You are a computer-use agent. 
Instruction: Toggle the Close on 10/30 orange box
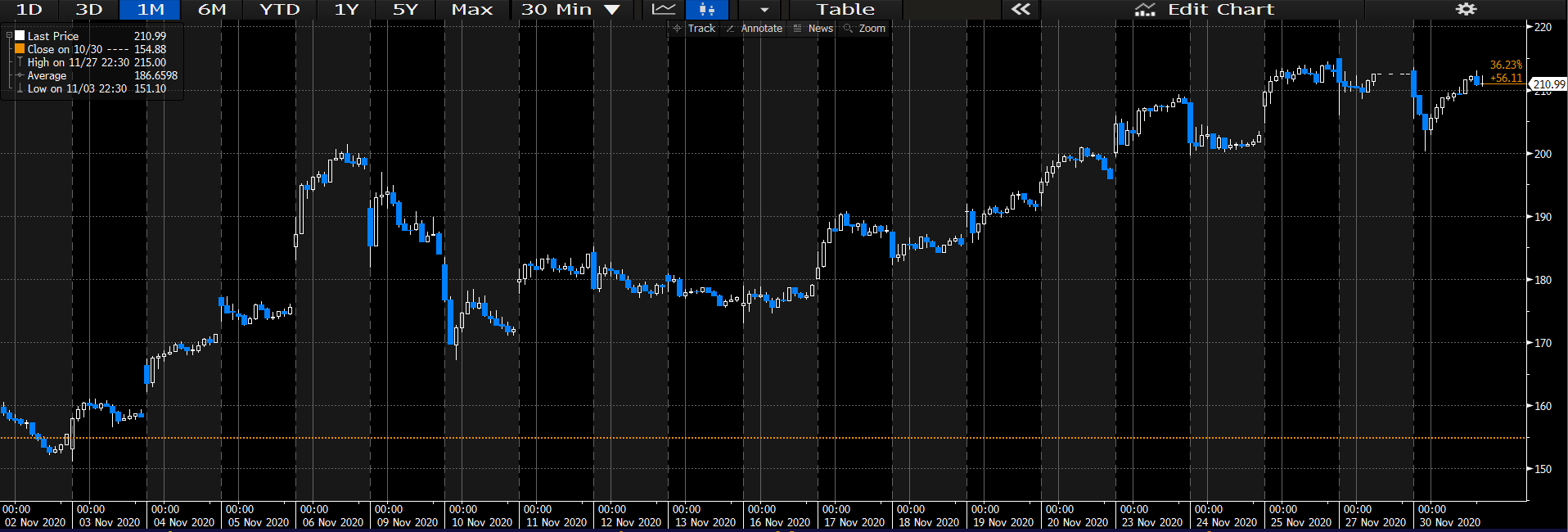click(x=20, y=49)
